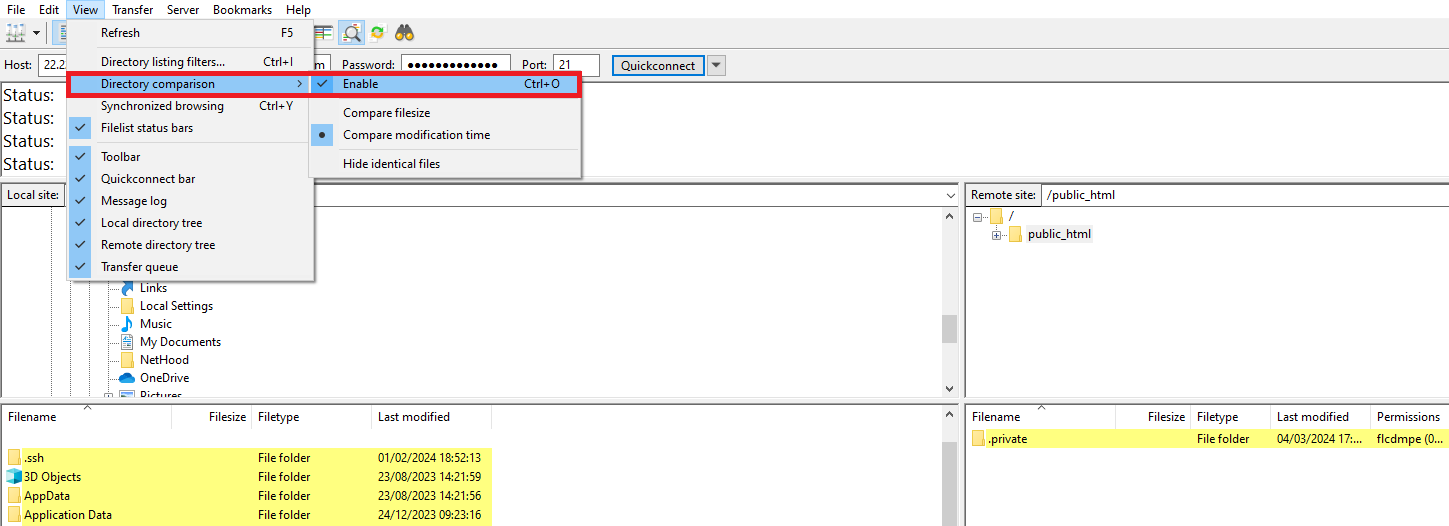The height and width of the screenshot is (526, 1449).
Task: Open the OneDrive folder in local tree
Action: coord(164,378)
